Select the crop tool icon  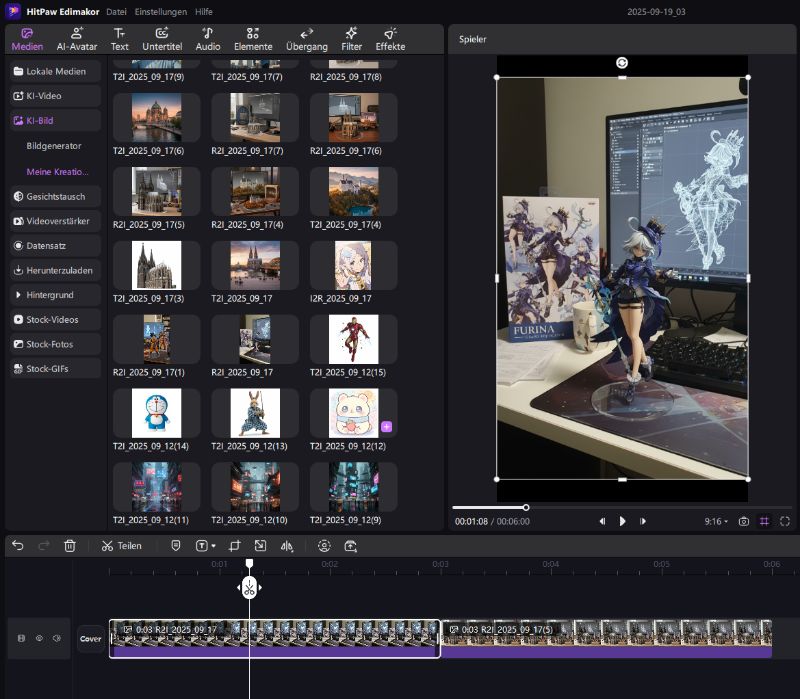coord(234,545)
